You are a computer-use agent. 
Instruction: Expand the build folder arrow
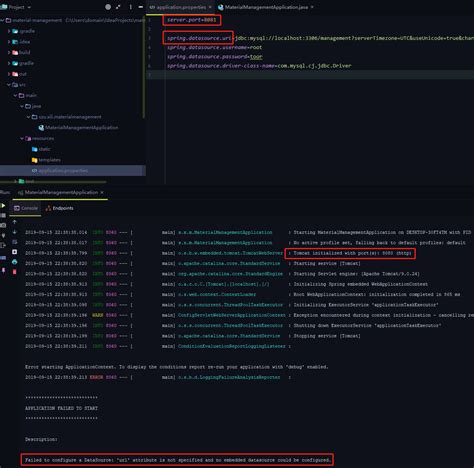(9, 52)
